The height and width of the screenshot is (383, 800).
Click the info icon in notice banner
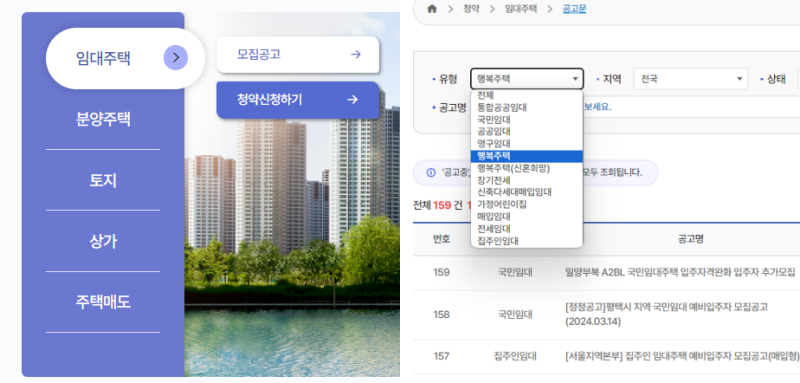click(x=431, y=172)
